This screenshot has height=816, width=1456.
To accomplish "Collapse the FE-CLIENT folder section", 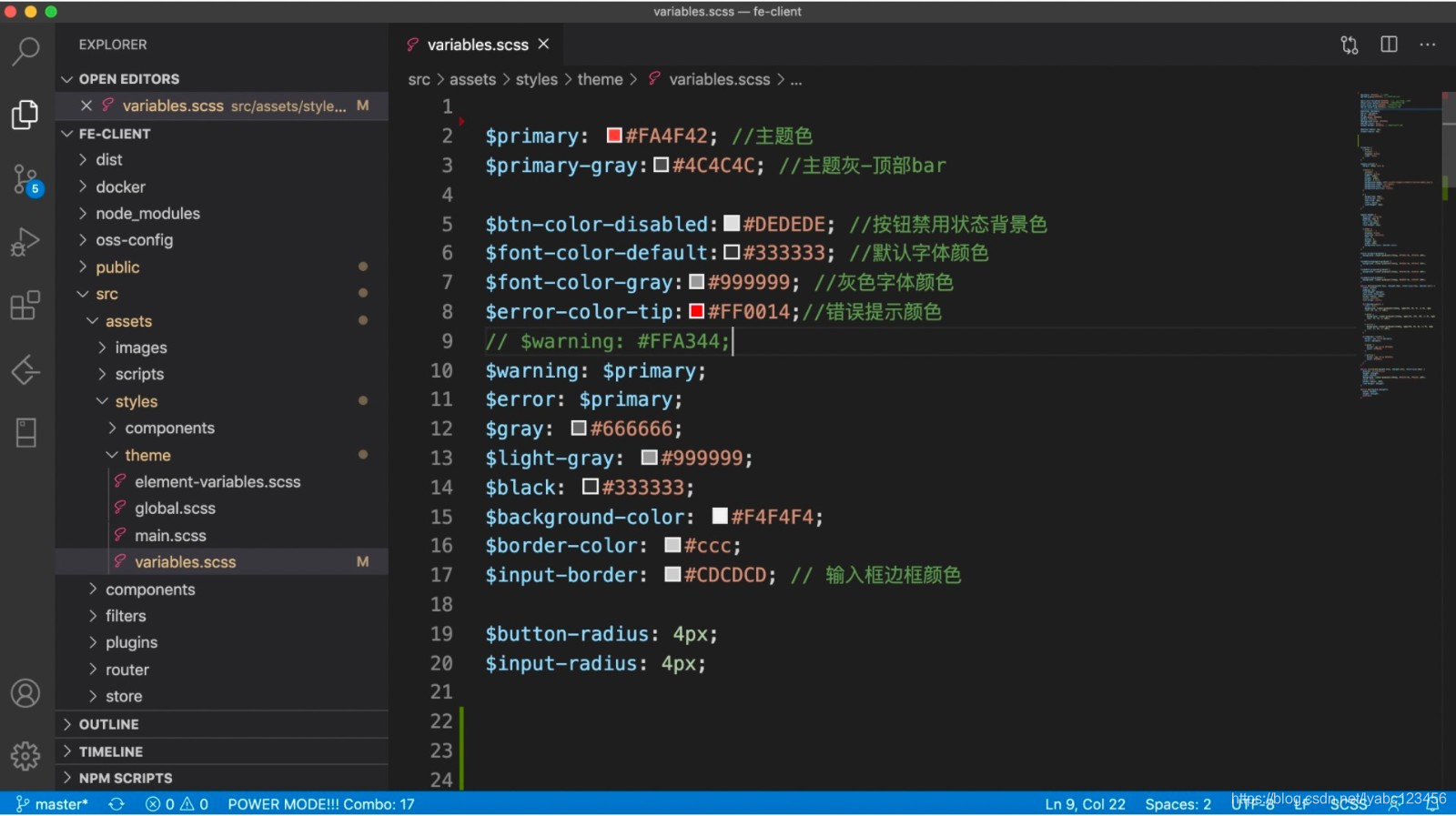I will tap(222, 134).
